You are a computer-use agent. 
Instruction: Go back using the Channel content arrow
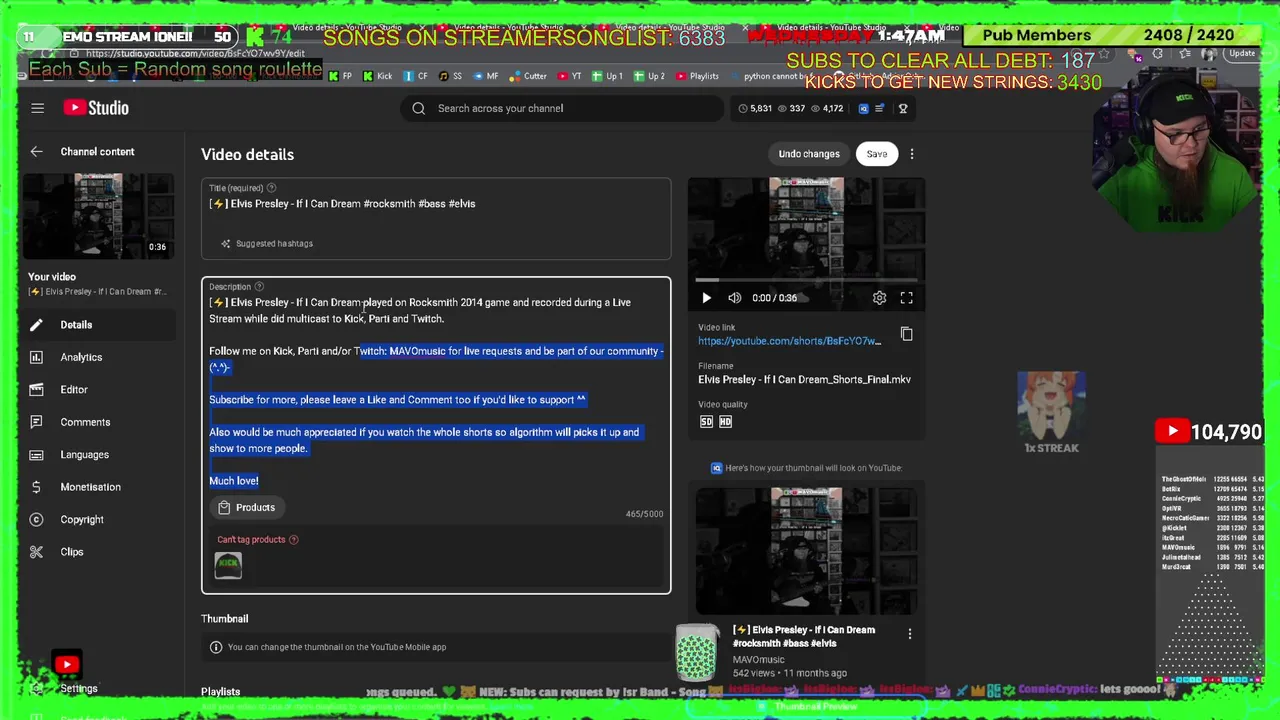coord(36,152)
